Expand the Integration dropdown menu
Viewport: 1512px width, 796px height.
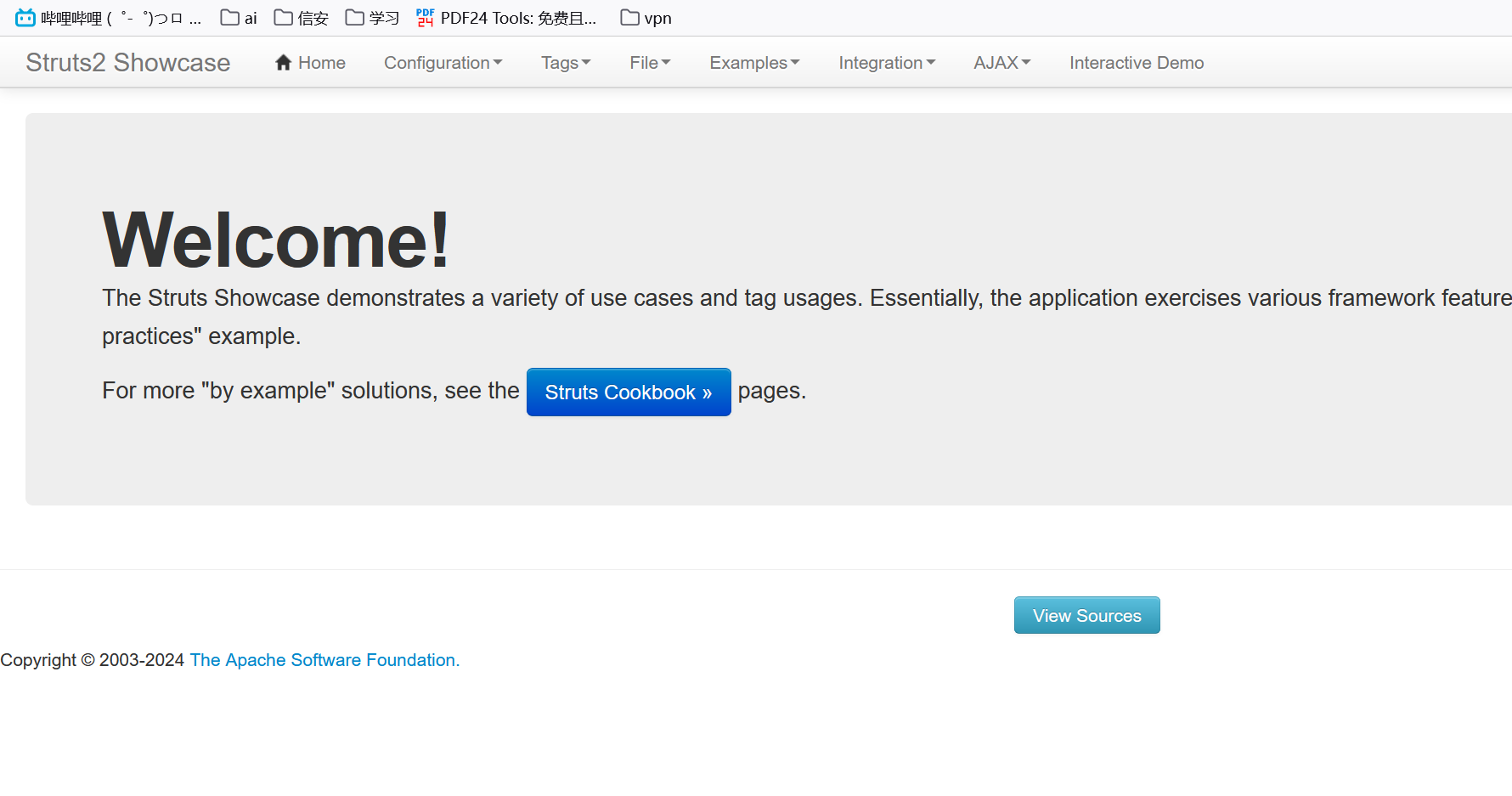[x=887, y=63]
